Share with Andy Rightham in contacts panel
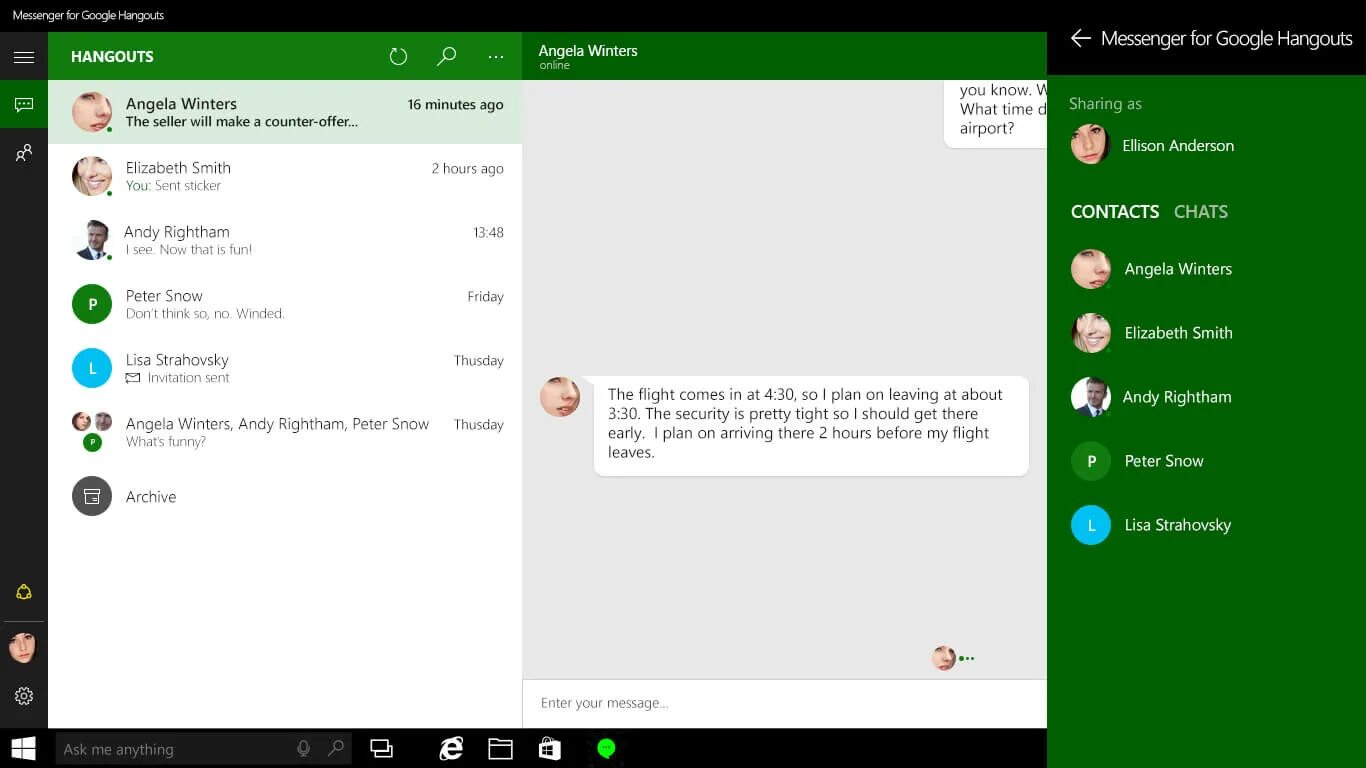 1206,397
